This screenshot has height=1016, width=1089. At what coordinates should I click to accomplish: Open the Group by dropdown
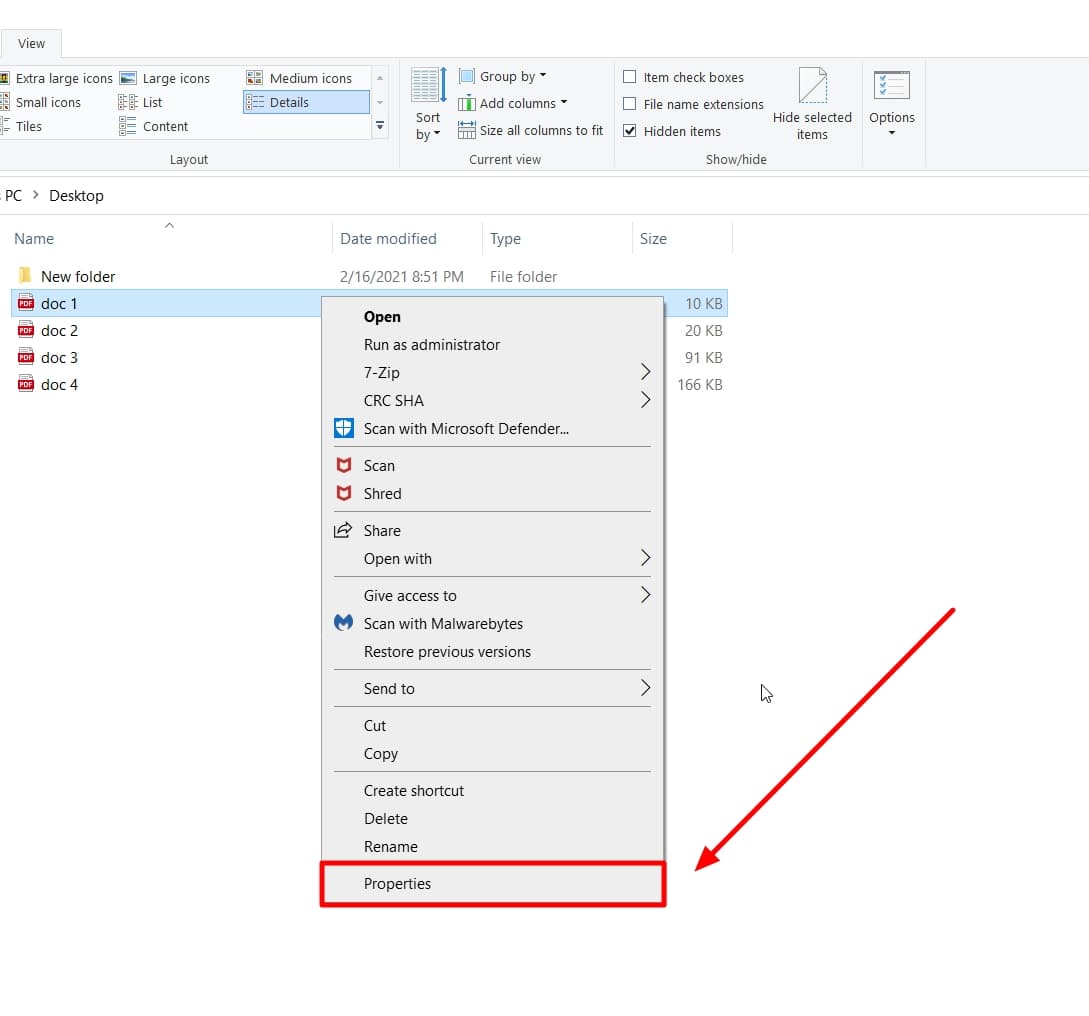[503, 75]
